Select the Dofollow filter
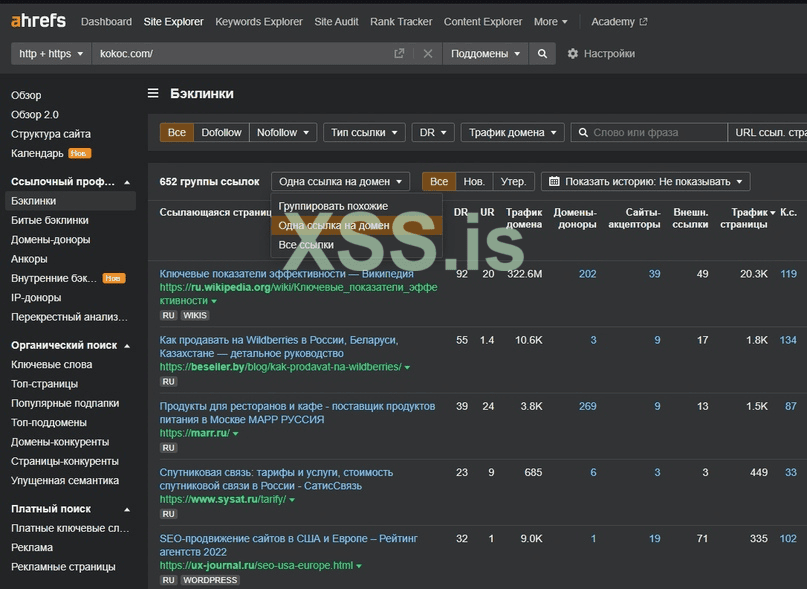The image size is (807, 589). pos(221,132)
